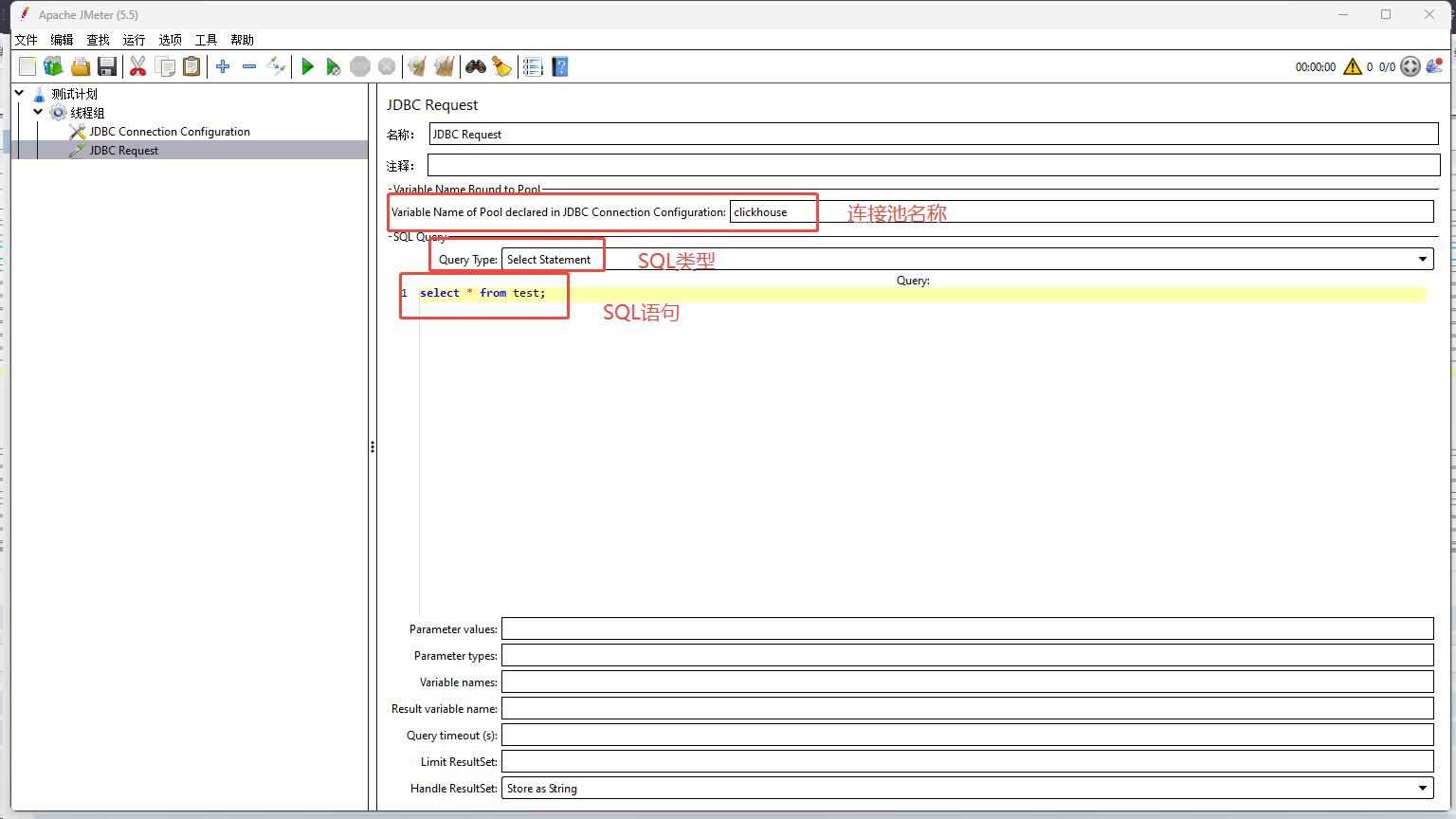Toggle element enabled state toolbar icon
This screenshot has width=1456, height=819.
pos(276,66)
